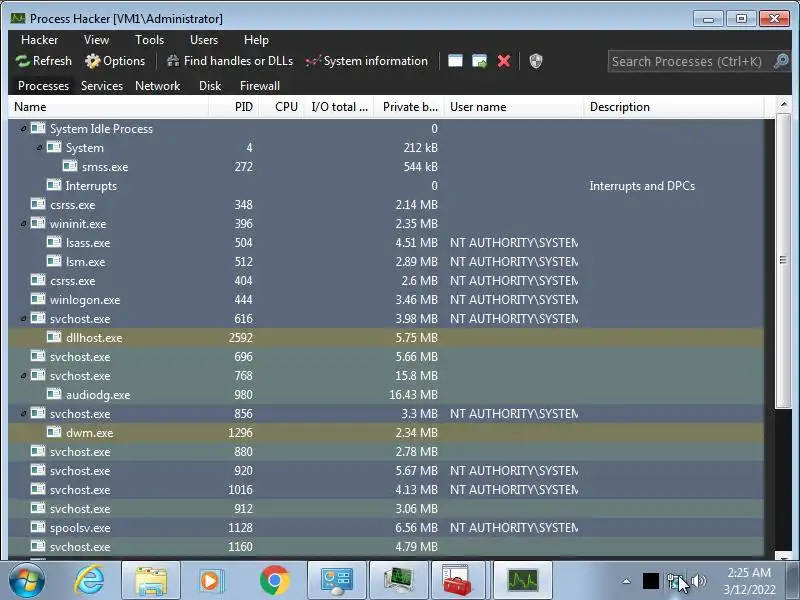Select csrss.exe with PID 348
This screenshot has height=600, width=800.
pyautogui.click(x=386, y=205)
